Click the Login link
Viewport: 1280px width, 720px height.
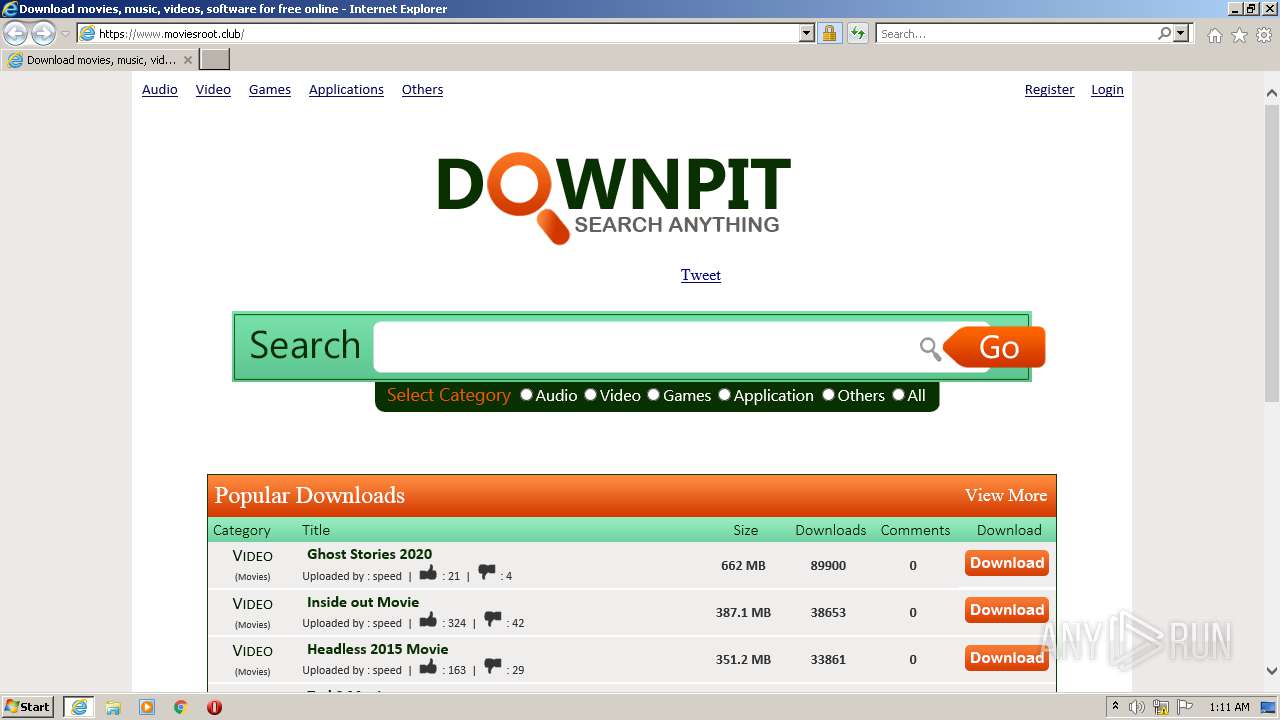(1107, 90)
